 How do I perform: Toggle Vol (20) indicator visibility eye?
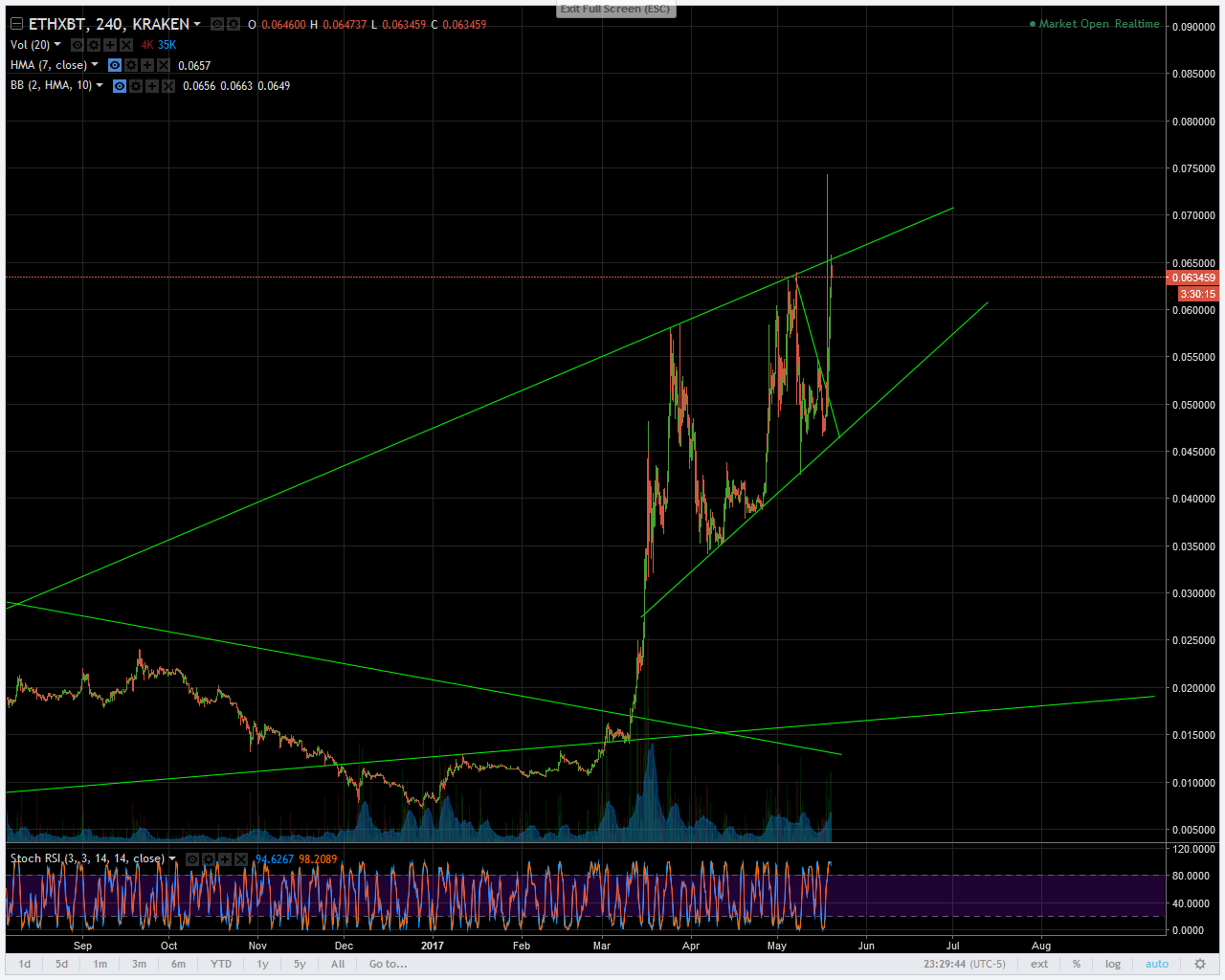point(78,45)
